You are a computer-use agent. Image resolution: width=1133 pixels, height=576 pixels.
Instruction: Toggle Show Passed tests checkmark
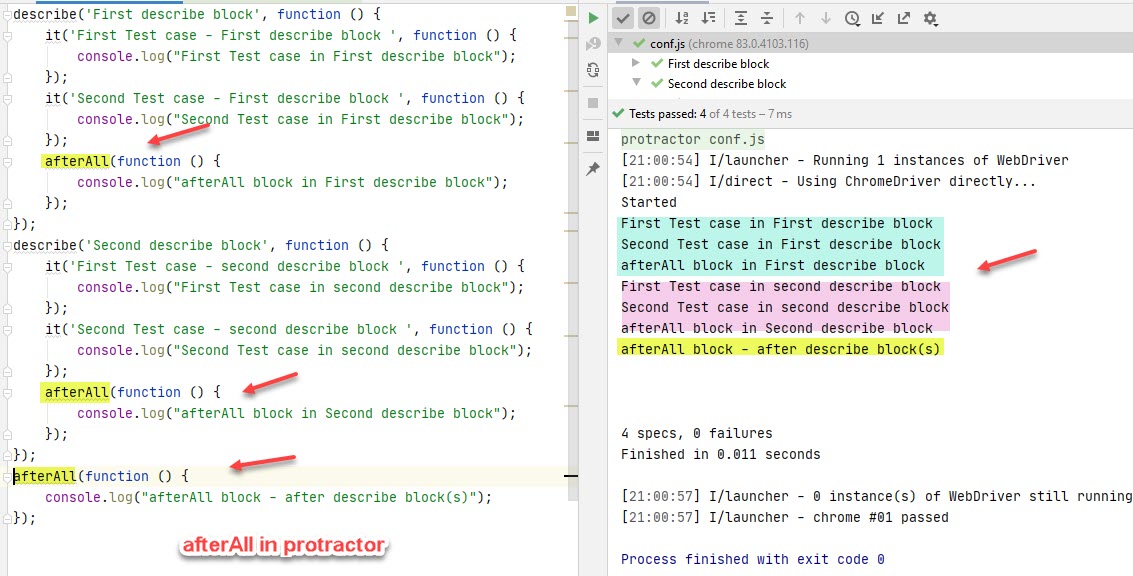pyautogui.click(x=624, y=17)
